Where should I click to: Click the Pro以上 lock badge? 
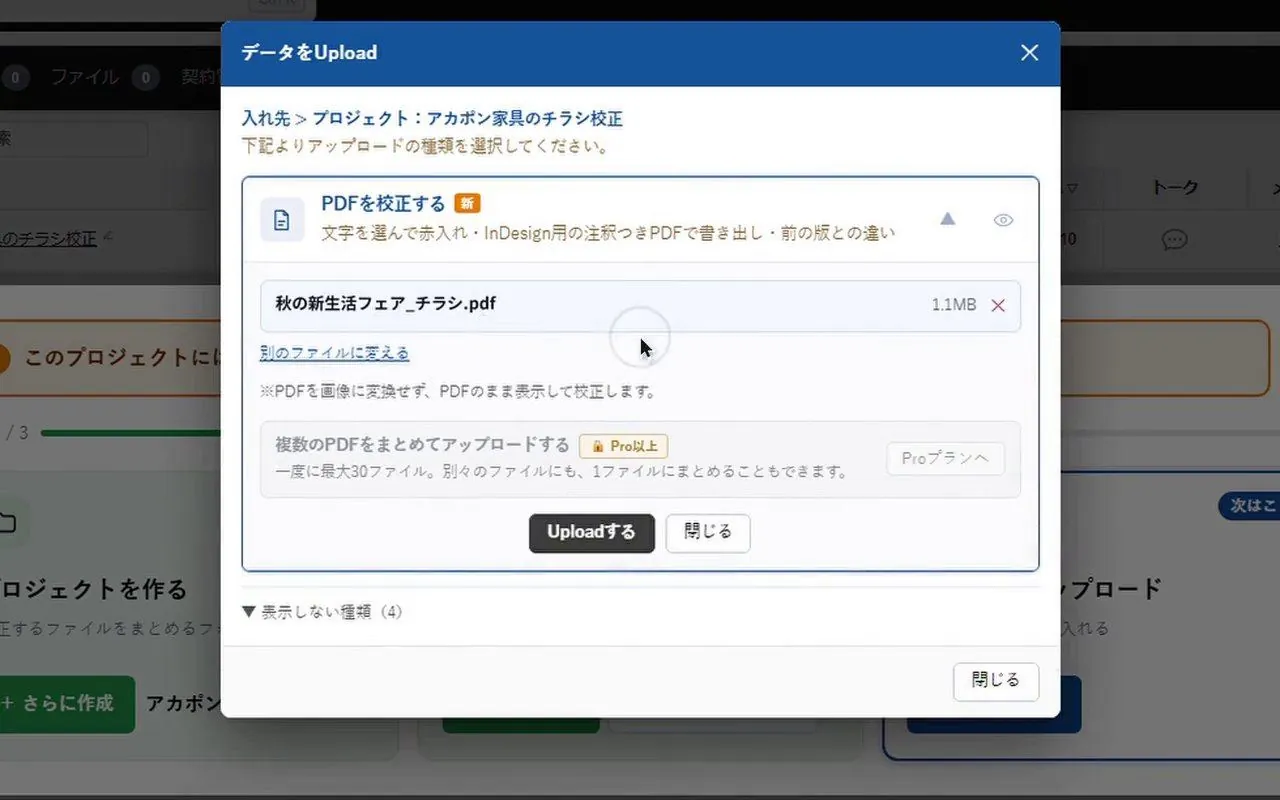(623, 446)
